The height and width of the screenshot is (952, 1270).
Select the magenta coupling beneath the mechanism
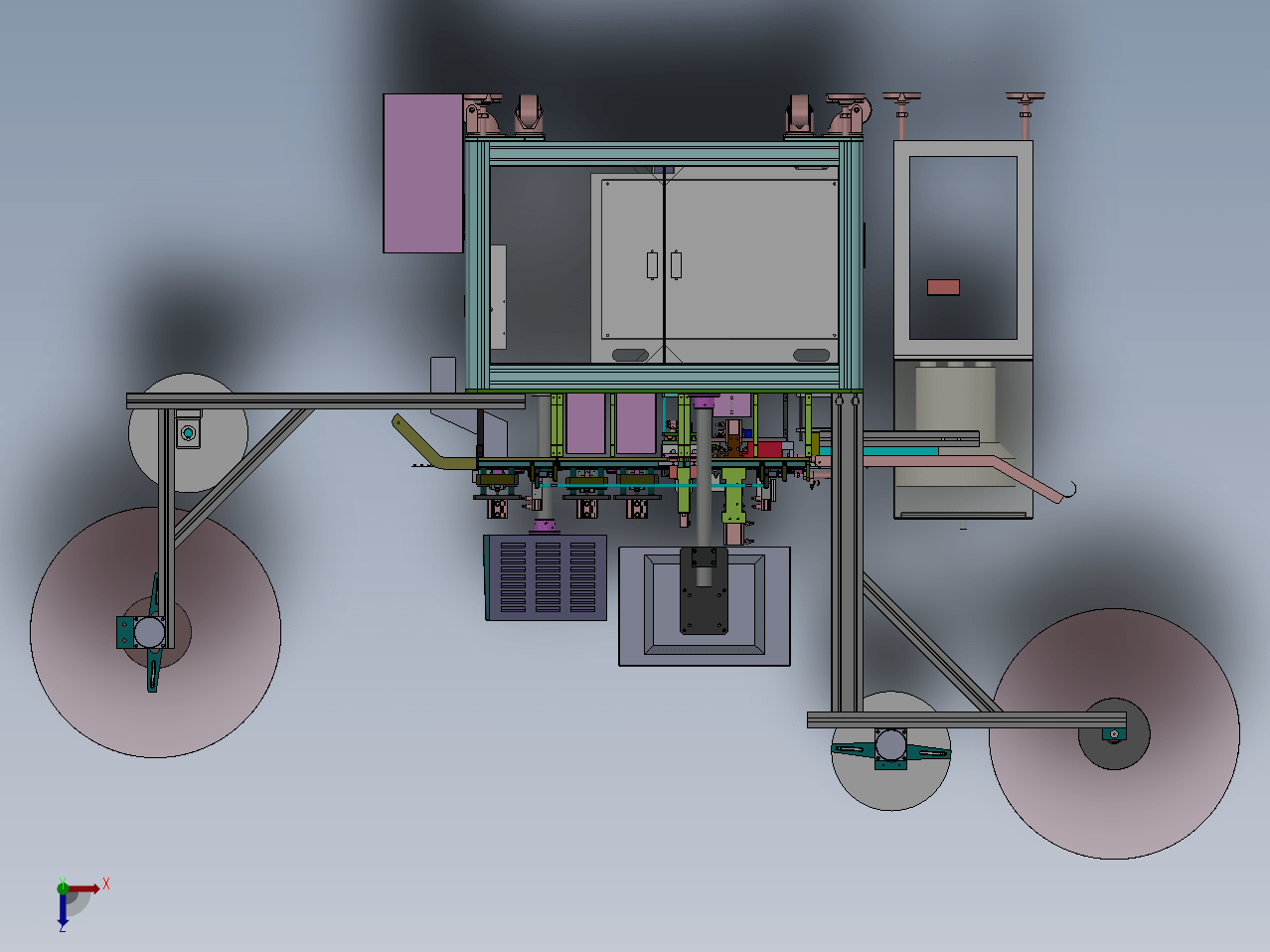click(x=544, y=526)
